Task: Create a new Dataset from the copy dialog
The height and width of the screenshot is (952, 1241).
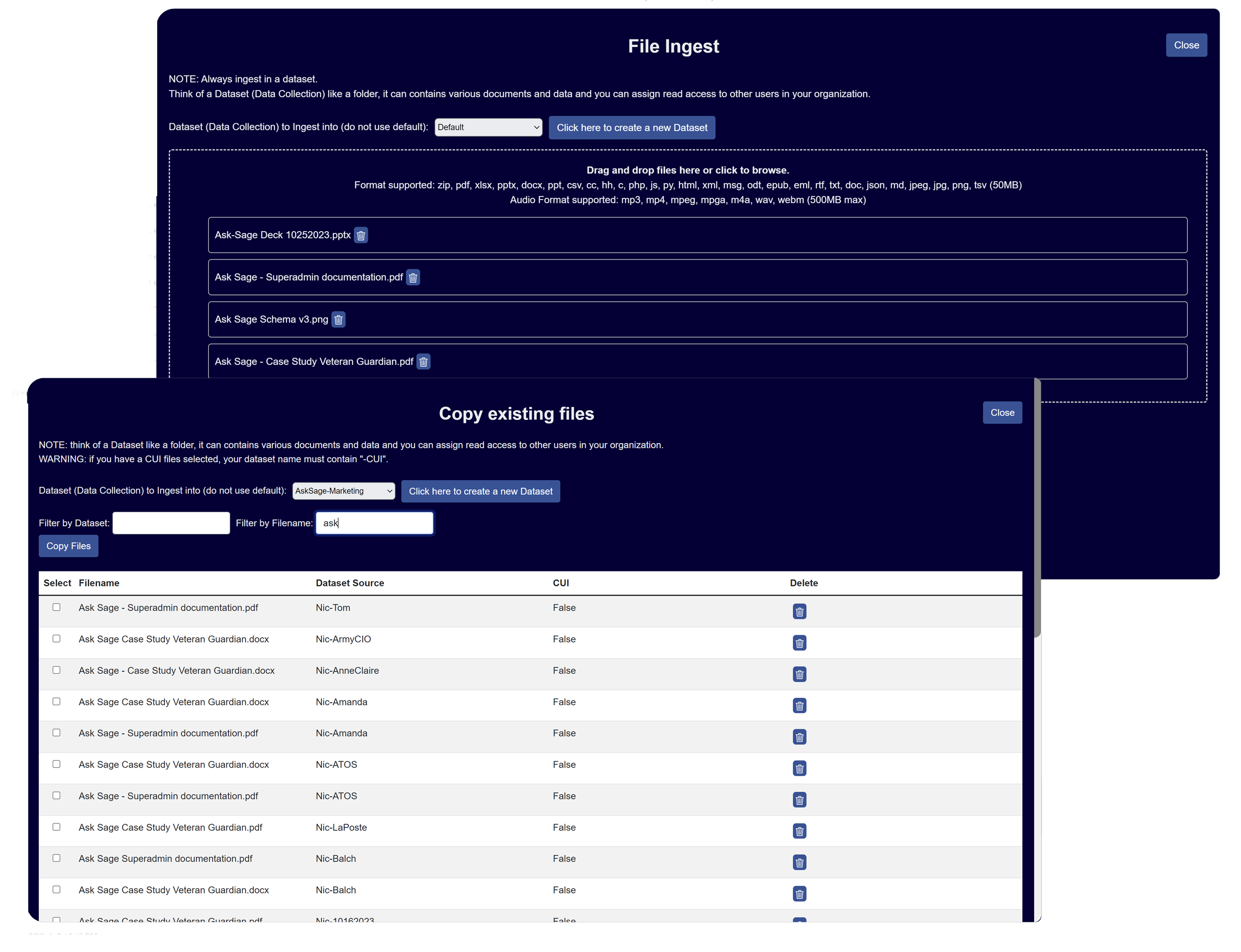Action: (480, 491)
